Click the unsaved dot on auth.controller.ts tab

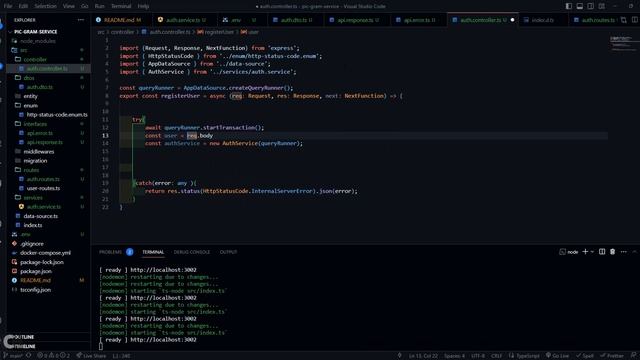point(513,20)
